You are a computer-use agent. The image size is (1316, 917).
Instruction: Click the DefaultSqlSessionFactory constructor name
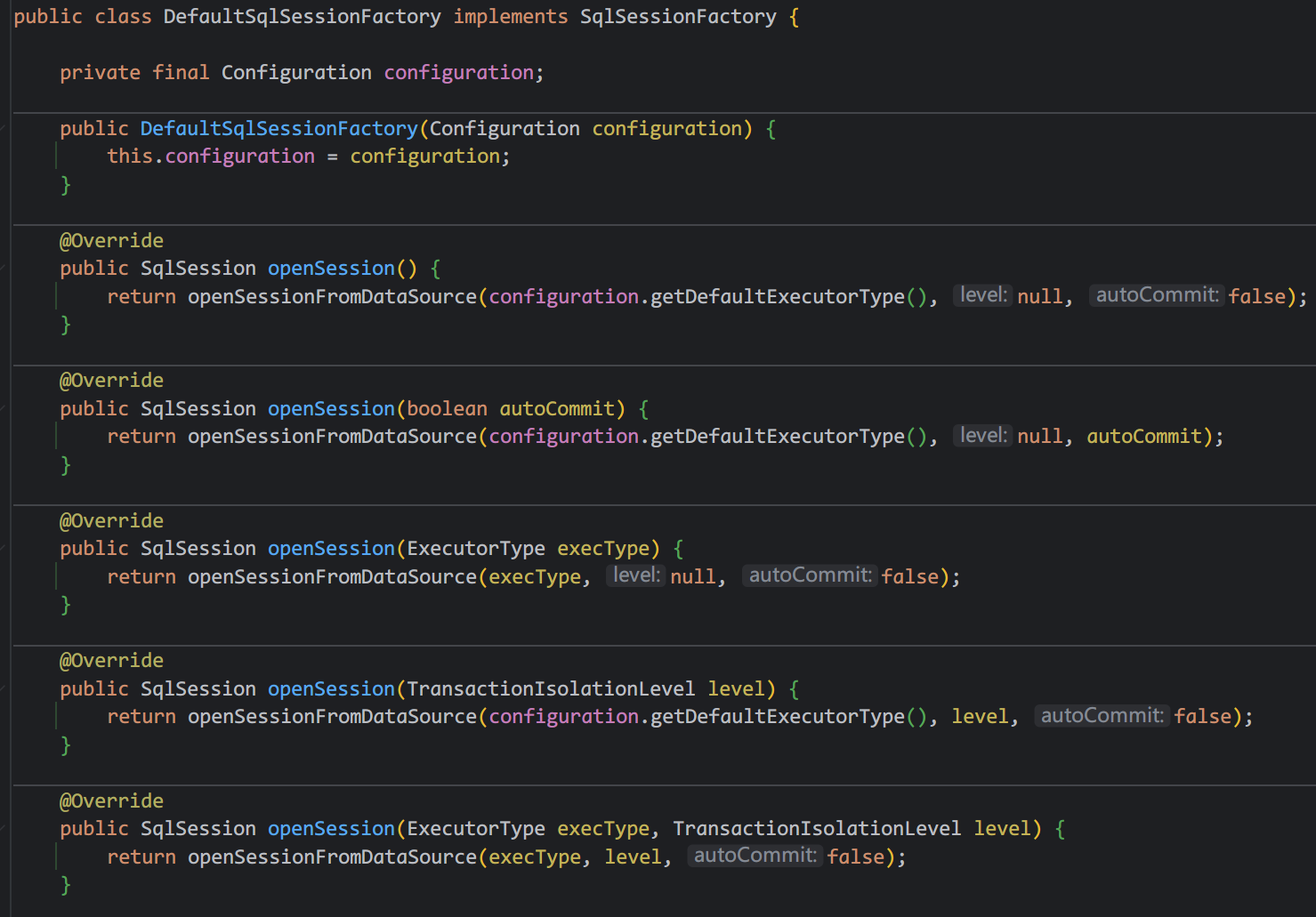[x=279, y=129]
